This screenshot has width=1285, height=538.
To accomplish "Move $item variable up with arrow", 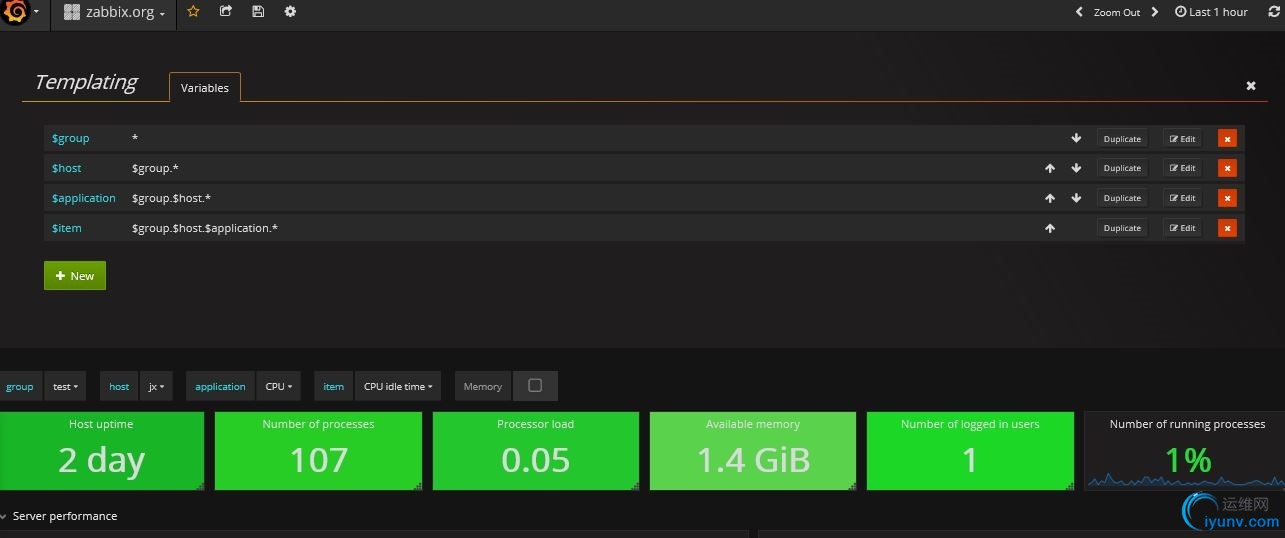I will [1050, 228].
